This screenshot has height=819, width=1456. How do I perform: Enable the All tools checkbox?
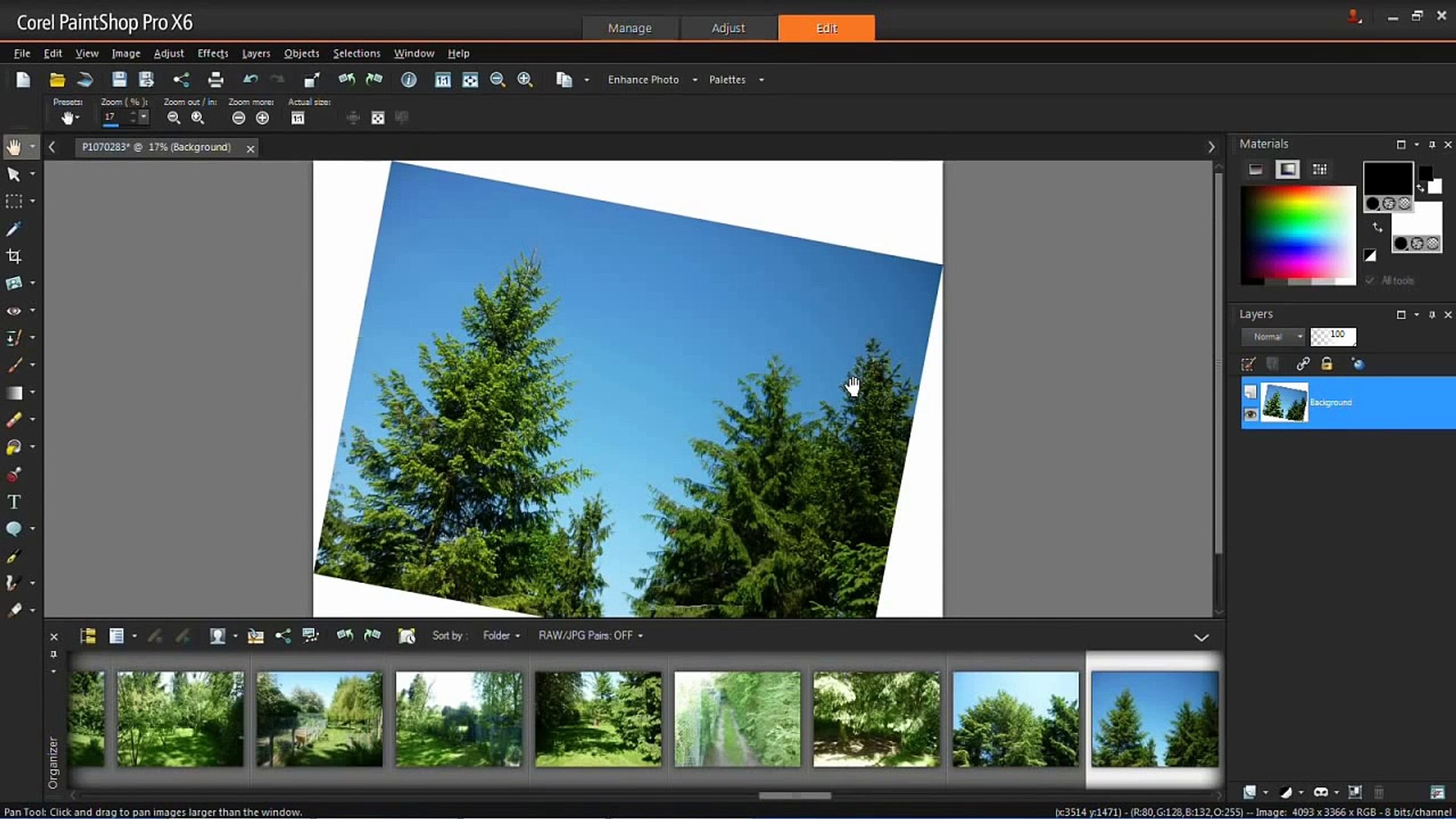(1370, 281)
